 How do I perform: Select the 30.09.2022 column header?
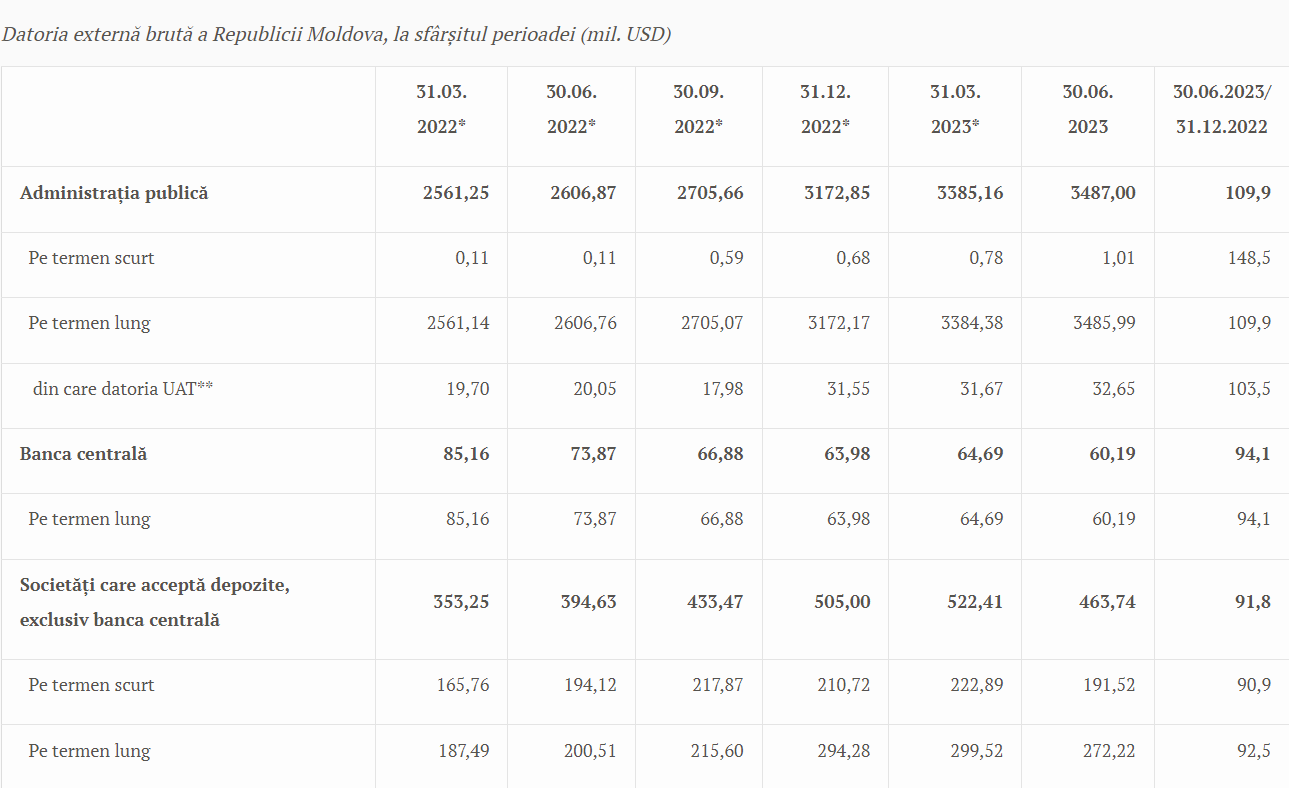(x=698, y=109)
